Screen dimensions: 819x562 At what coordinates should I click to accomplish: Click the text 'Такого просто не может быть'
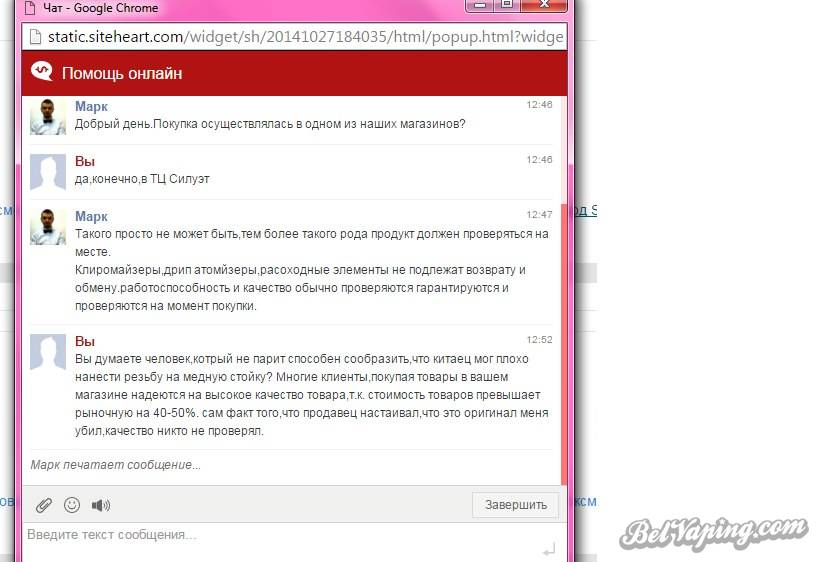click(x=157, y=233)
